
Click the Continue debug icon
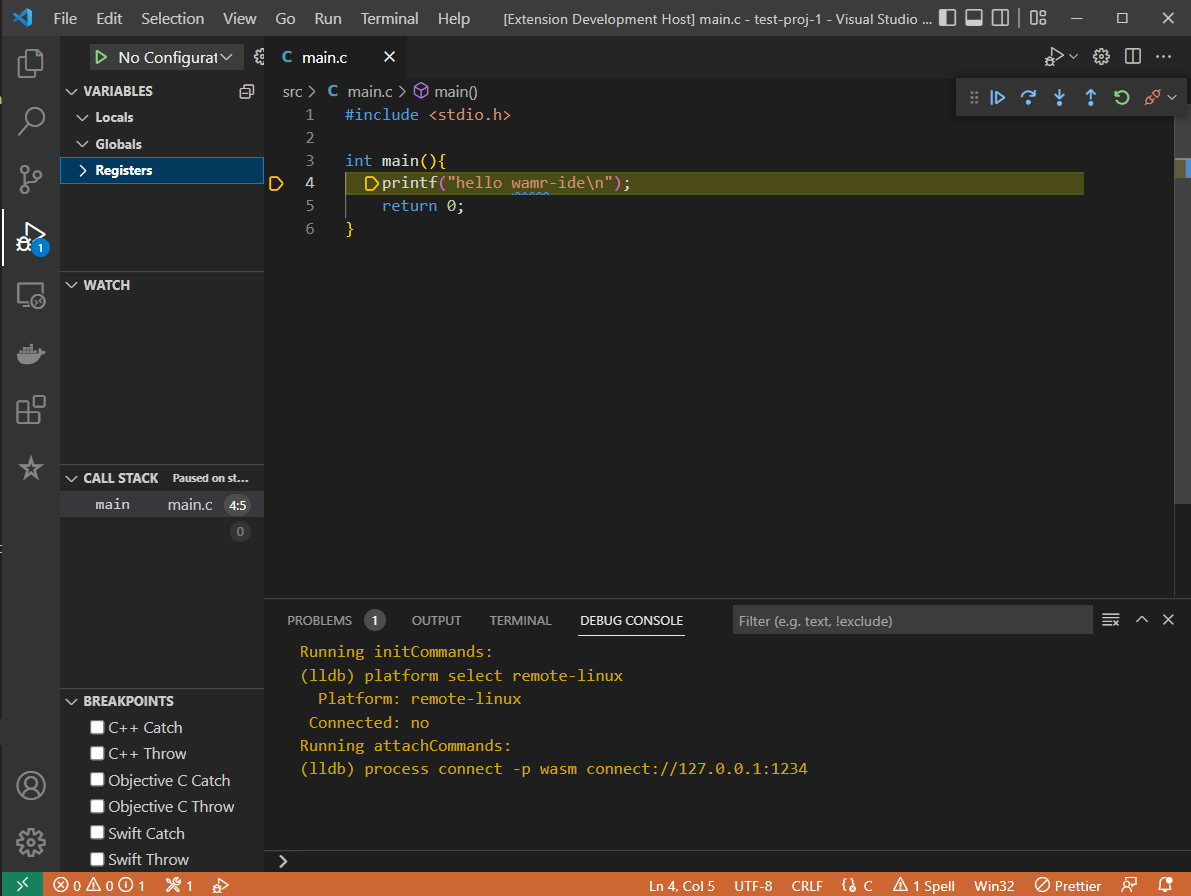point(998,97)
